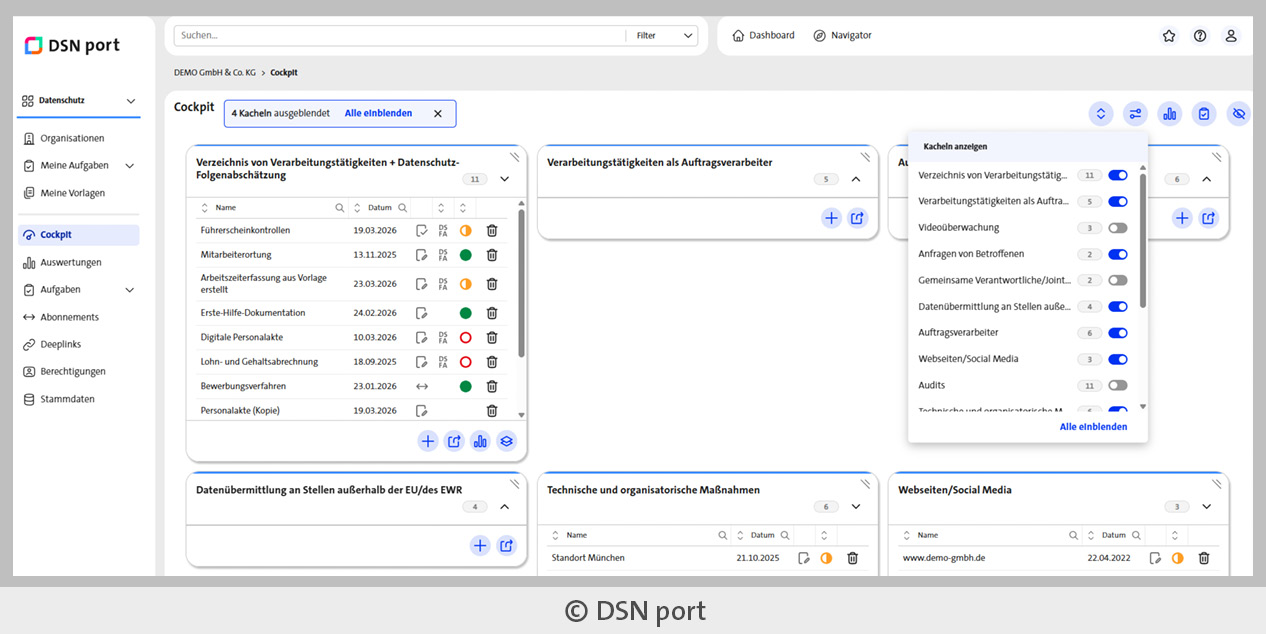Open chart of Verzeichnis von Verarbeitungstätigkeiten tile
1266x634 pixels.
point(480,441)
